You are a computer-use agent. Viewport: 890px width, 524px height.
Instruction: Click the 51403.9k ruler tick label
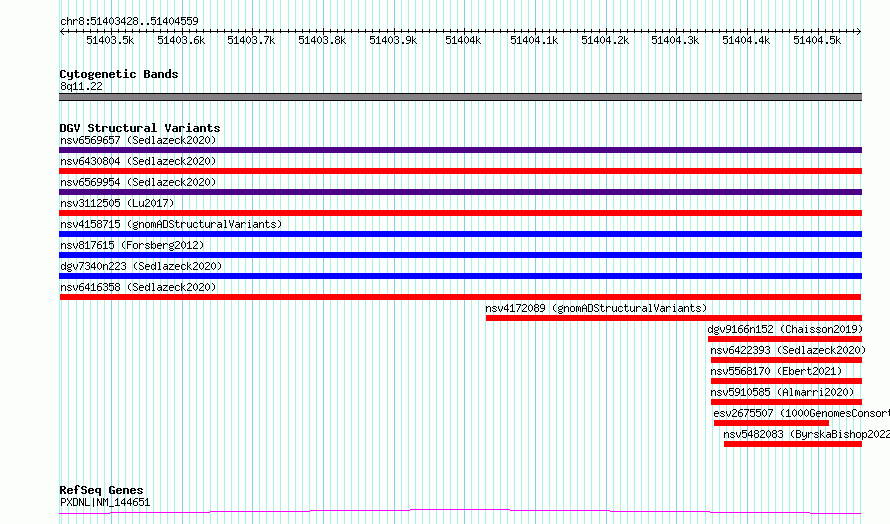(393, 40)
